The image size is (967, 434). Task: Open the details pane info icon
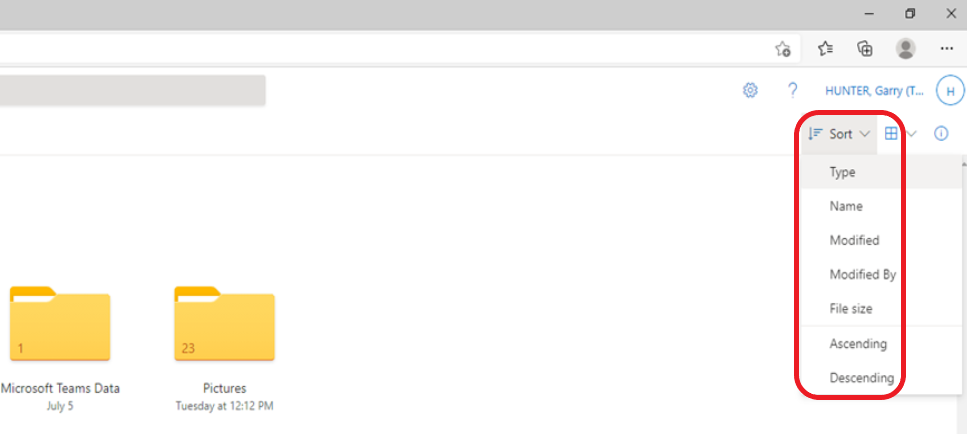[x=940, y=133]
